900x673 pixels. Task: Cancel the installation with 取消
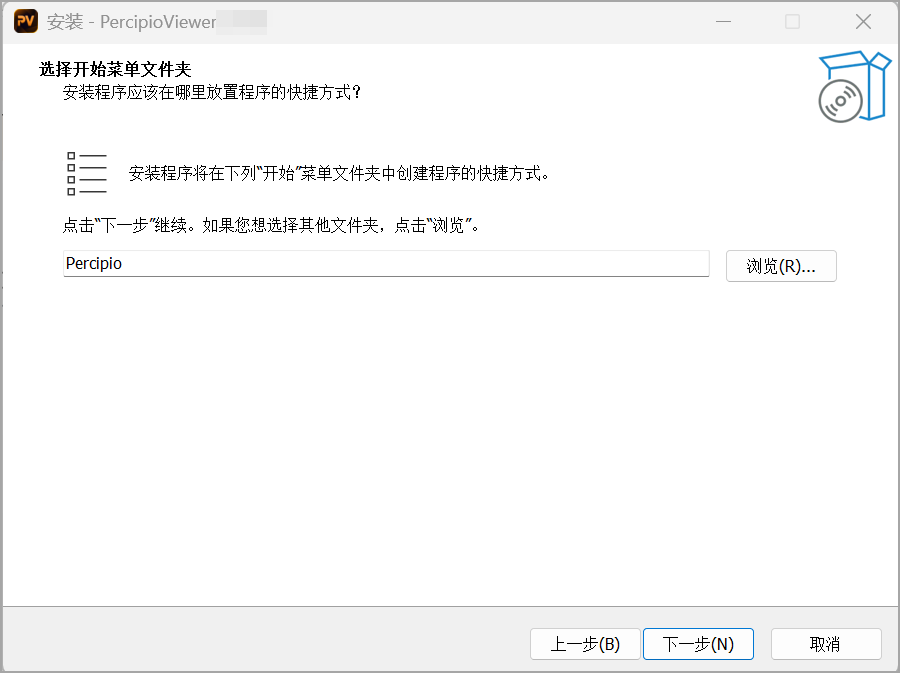point(826,644)
